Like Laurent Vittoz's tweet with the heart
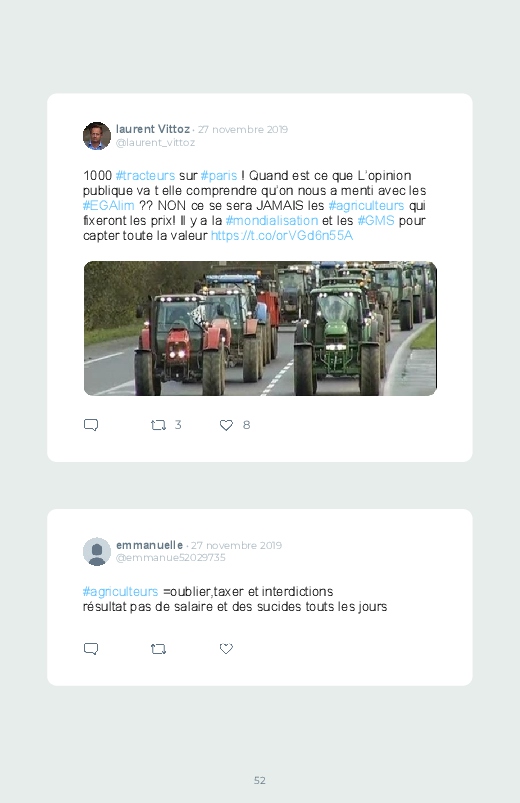 click(x=226, y=425)
